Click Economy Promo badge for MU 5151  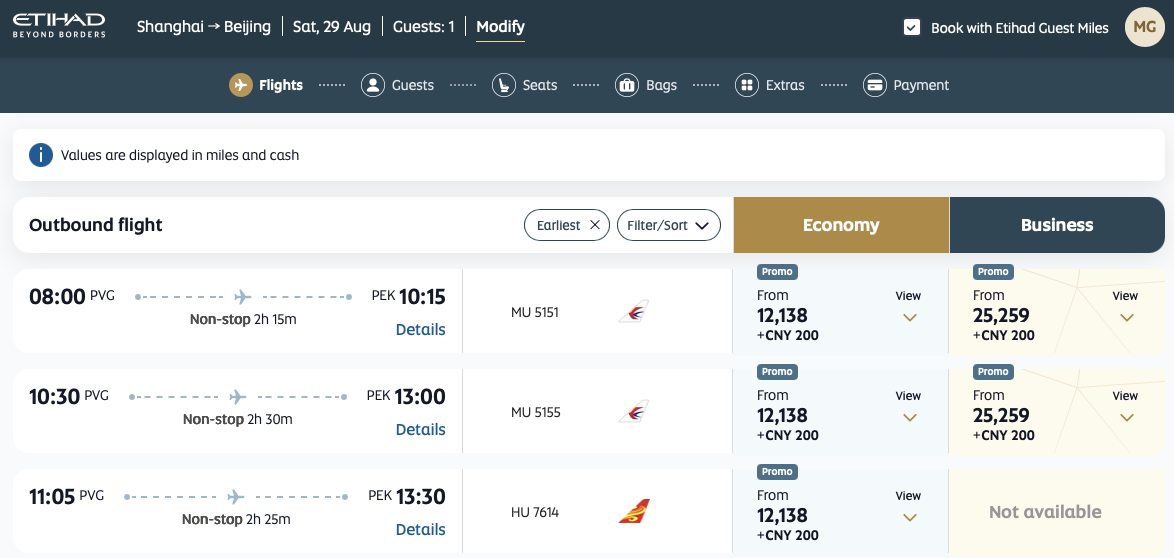[x=777, y=272]
